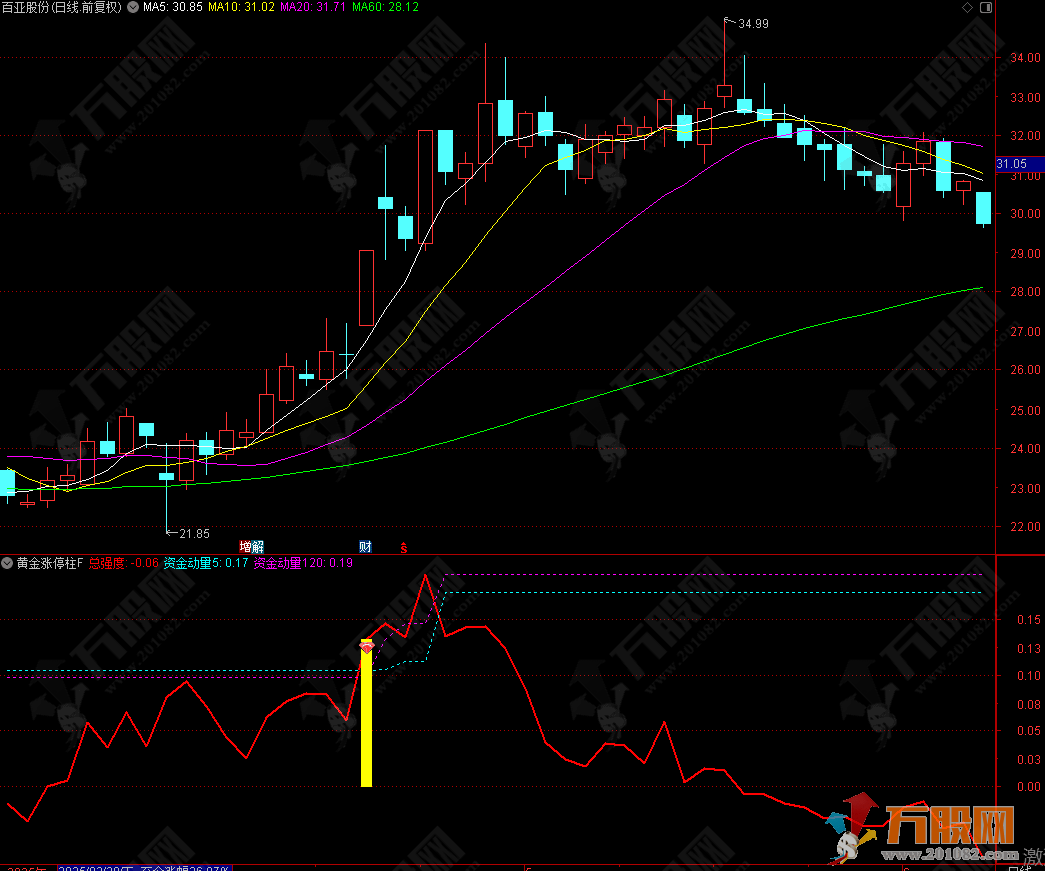Select the 总强度: -0.06 readout
This screenshot has width=1045, height=871.
124,563
